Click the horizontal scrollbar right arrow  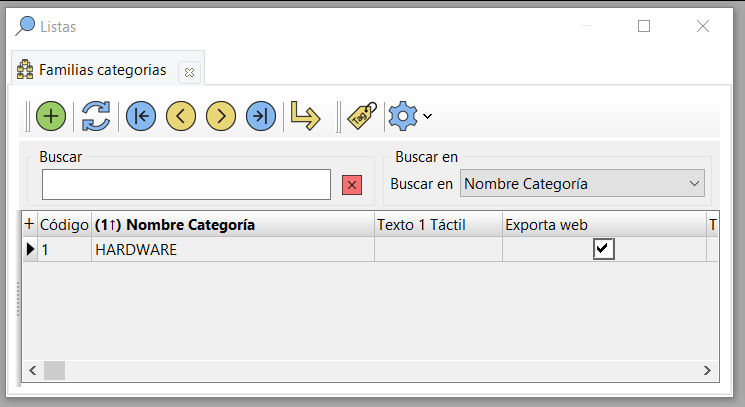[x=707, y=370]
